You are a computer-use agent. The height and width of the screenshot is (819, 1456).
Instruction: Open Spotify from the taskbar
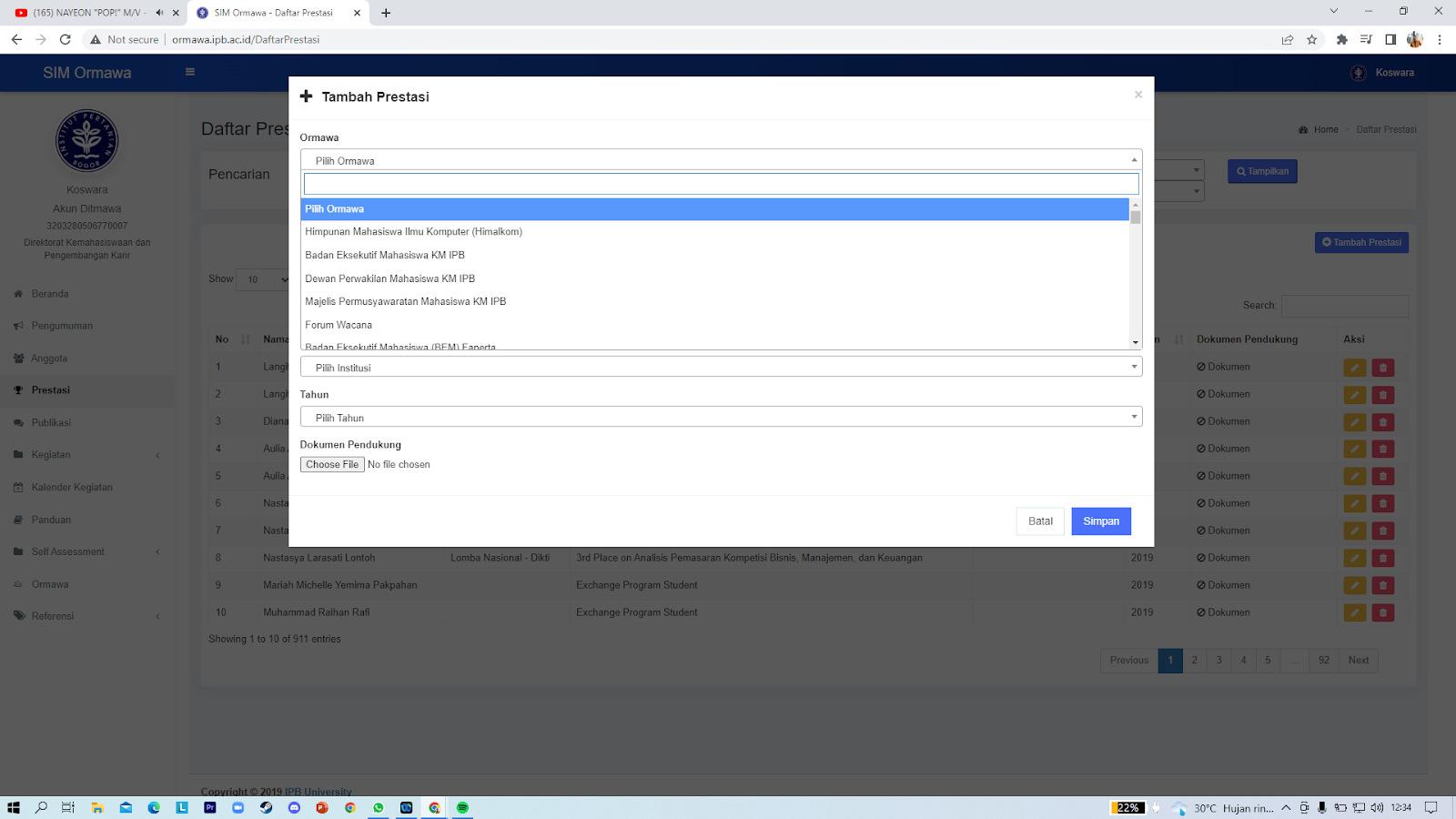(x=462, y=807)
